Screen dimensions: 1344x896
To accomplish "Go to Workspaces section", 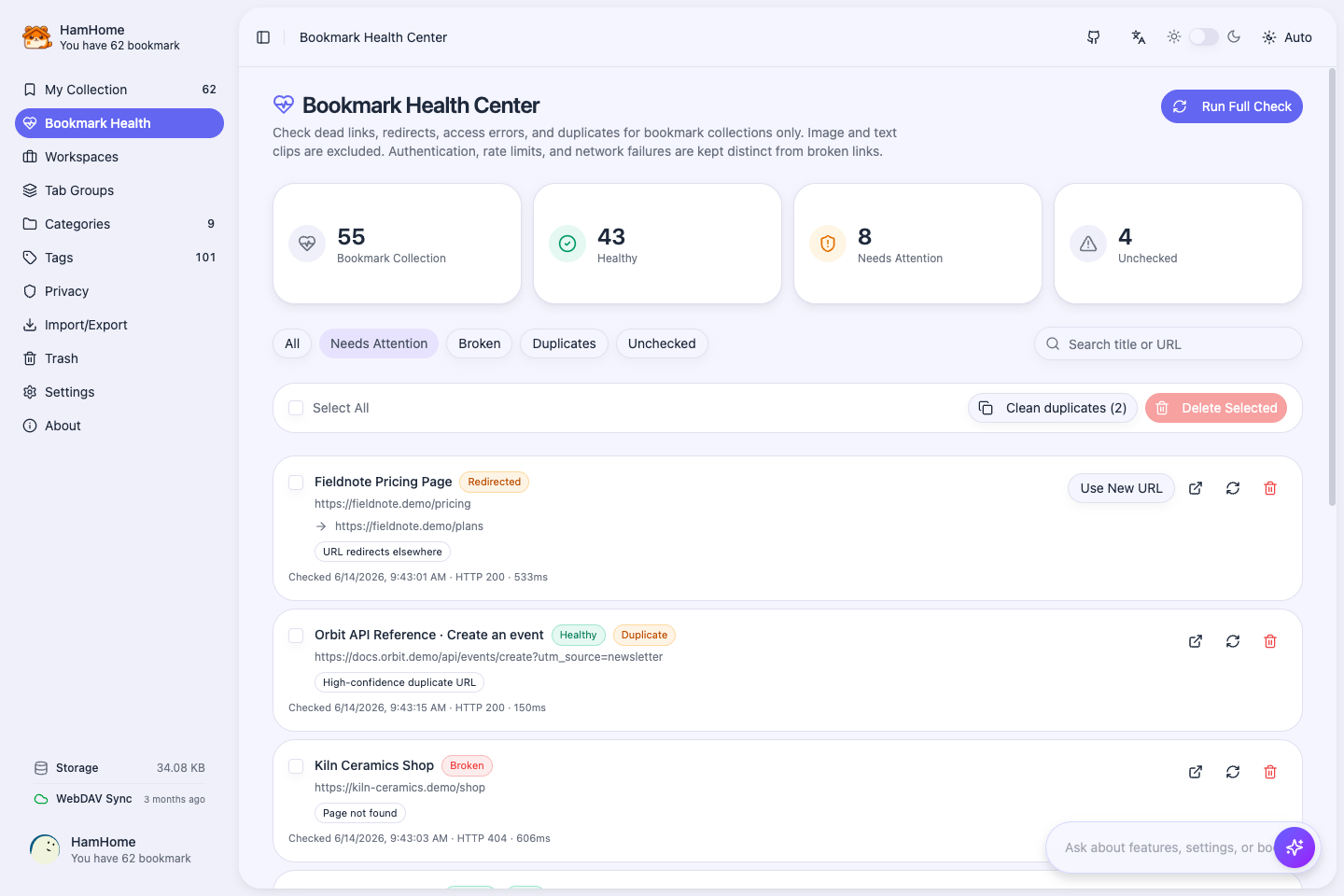I will 119,157.
